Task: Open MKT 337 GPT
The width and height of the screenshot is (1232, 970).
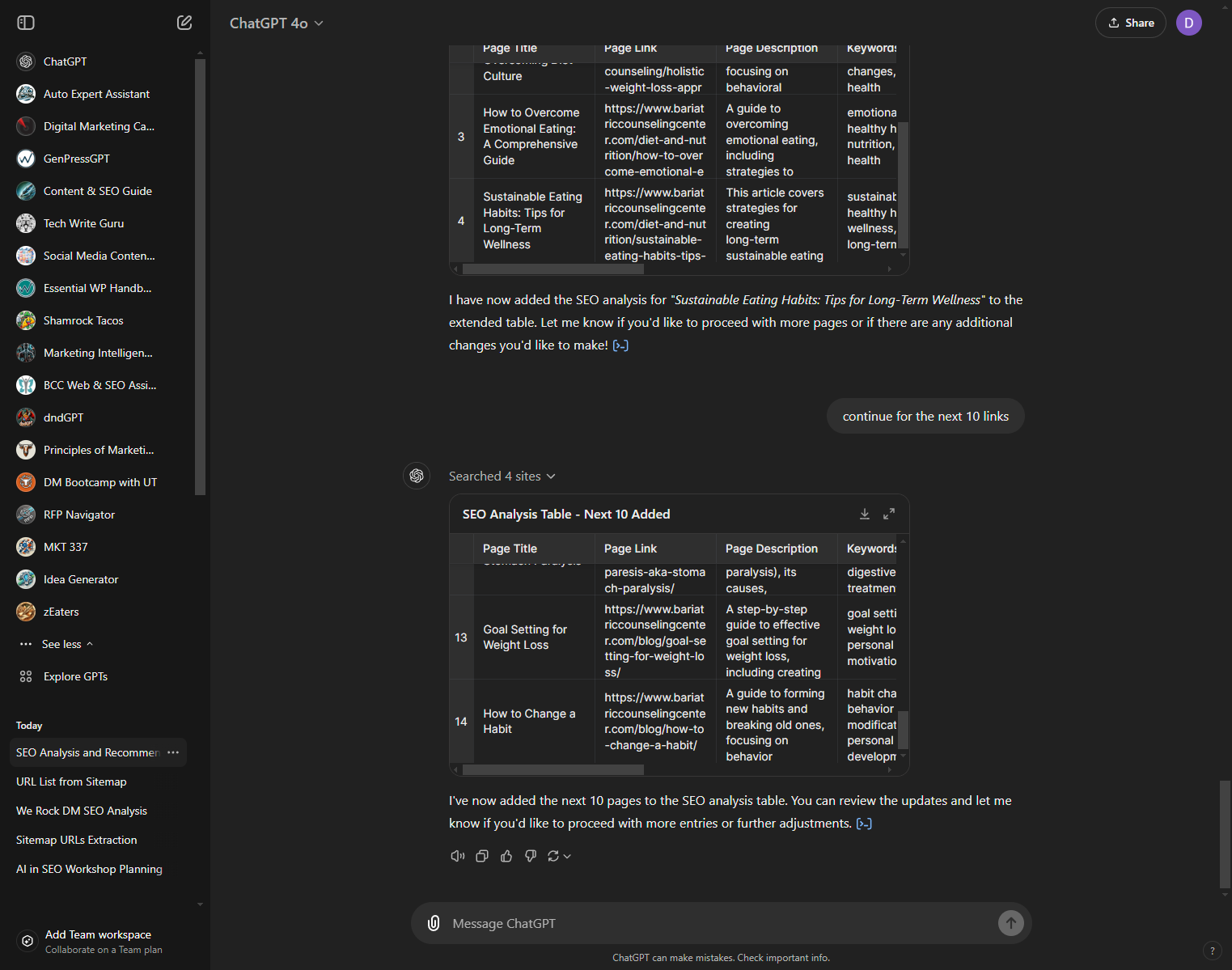Action: pyautogui.click(x=101, y=547)
